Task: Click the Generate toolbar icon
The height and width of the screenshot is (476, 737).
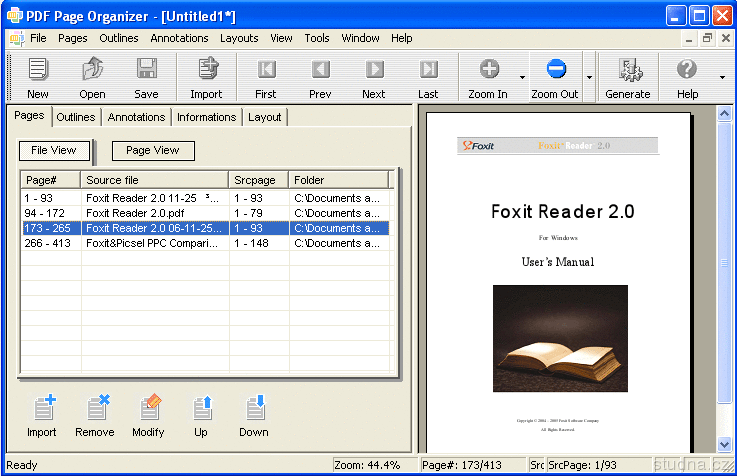Action: pos(628,77)
